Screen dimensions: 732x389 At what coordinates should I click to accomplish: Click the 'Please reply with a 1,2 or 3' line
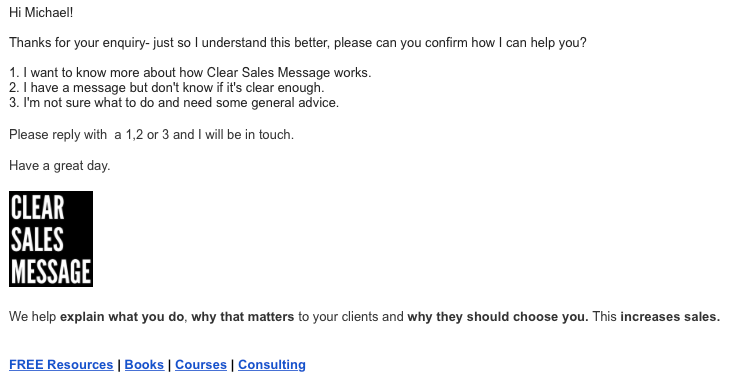coord(151,135)
